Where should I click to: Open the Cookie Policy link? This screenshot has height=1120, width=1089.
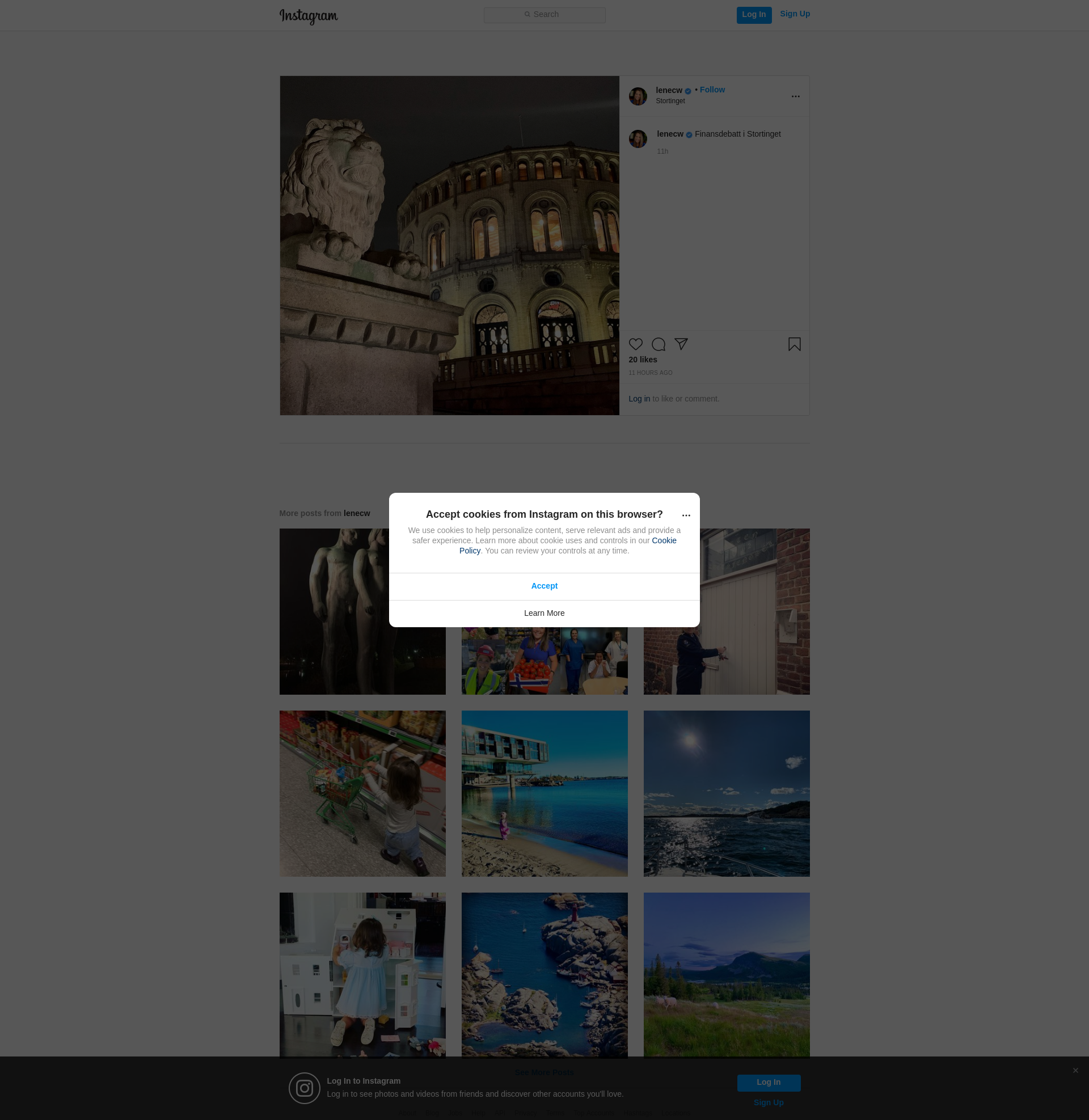pyautogui.click(x=664, y=540)
